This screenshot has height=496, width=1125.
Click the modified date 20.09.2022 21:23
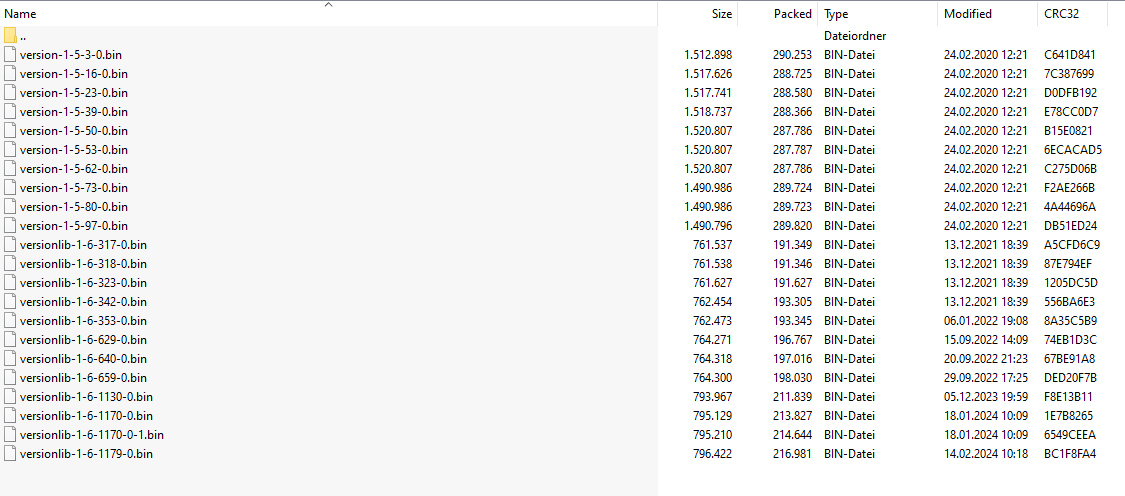click(x=986, y=359)
